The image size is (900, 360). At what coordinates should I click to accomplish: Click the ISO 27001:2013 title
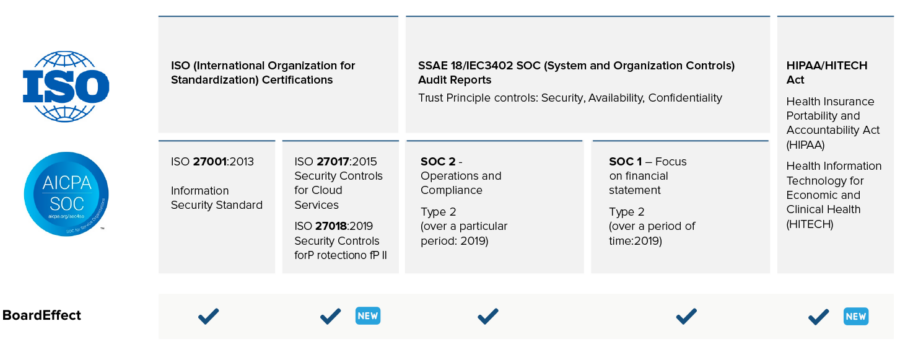[x=212, y=161]
